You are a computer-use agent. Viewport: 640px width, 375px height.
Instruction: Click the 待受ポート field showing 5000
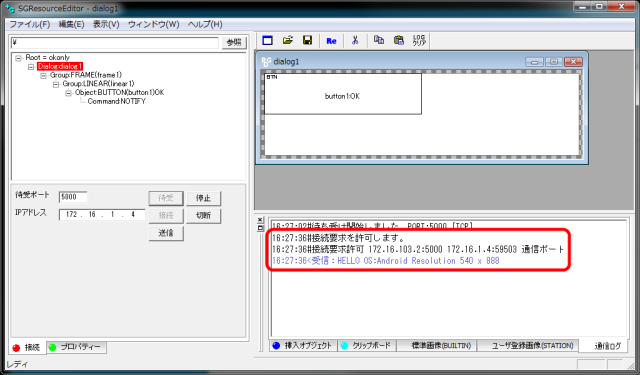point(73,197)
